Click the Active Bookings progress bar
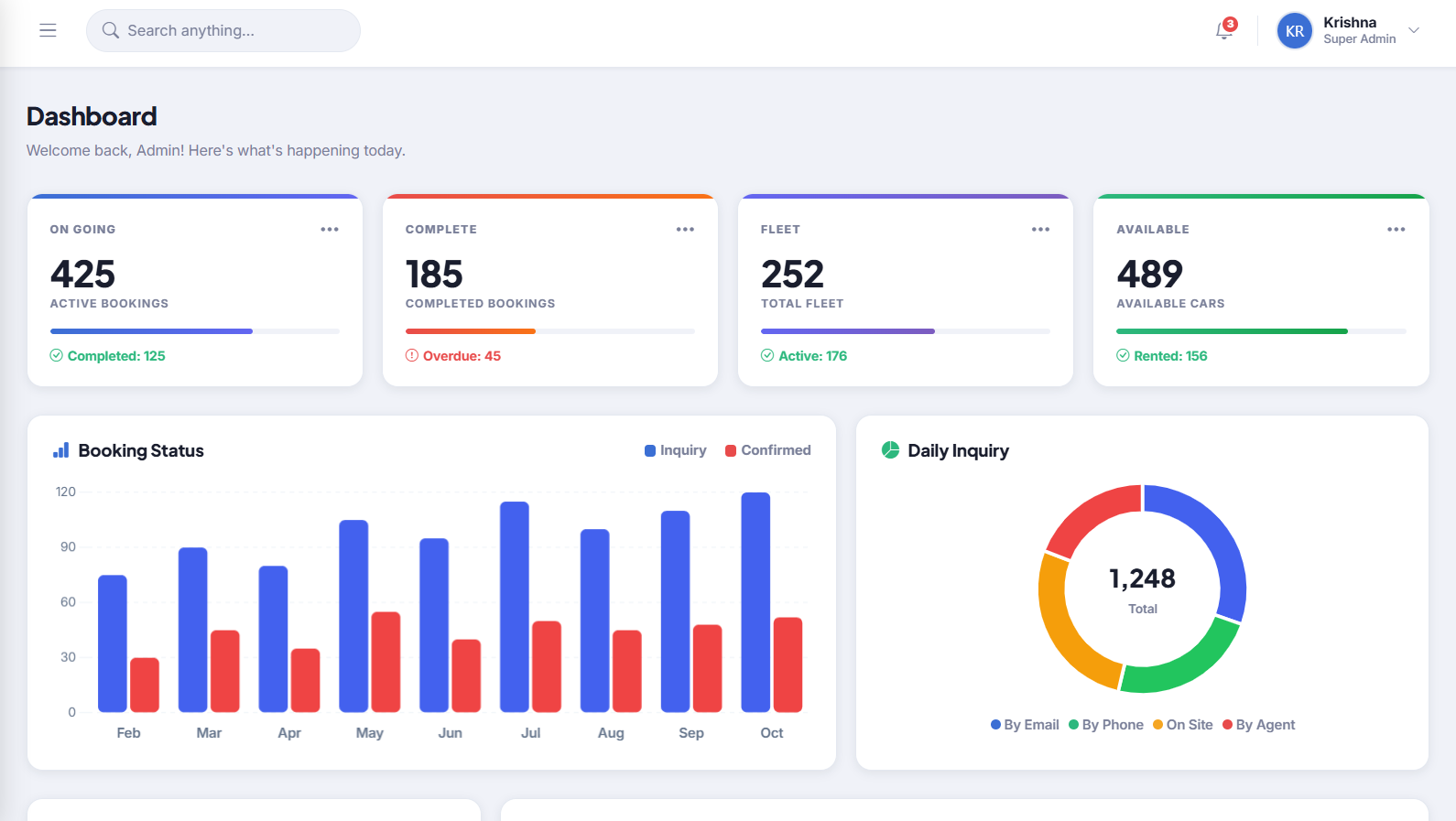Image resolution: width=1456 pixels, height=821 pixels. point(195,331)
